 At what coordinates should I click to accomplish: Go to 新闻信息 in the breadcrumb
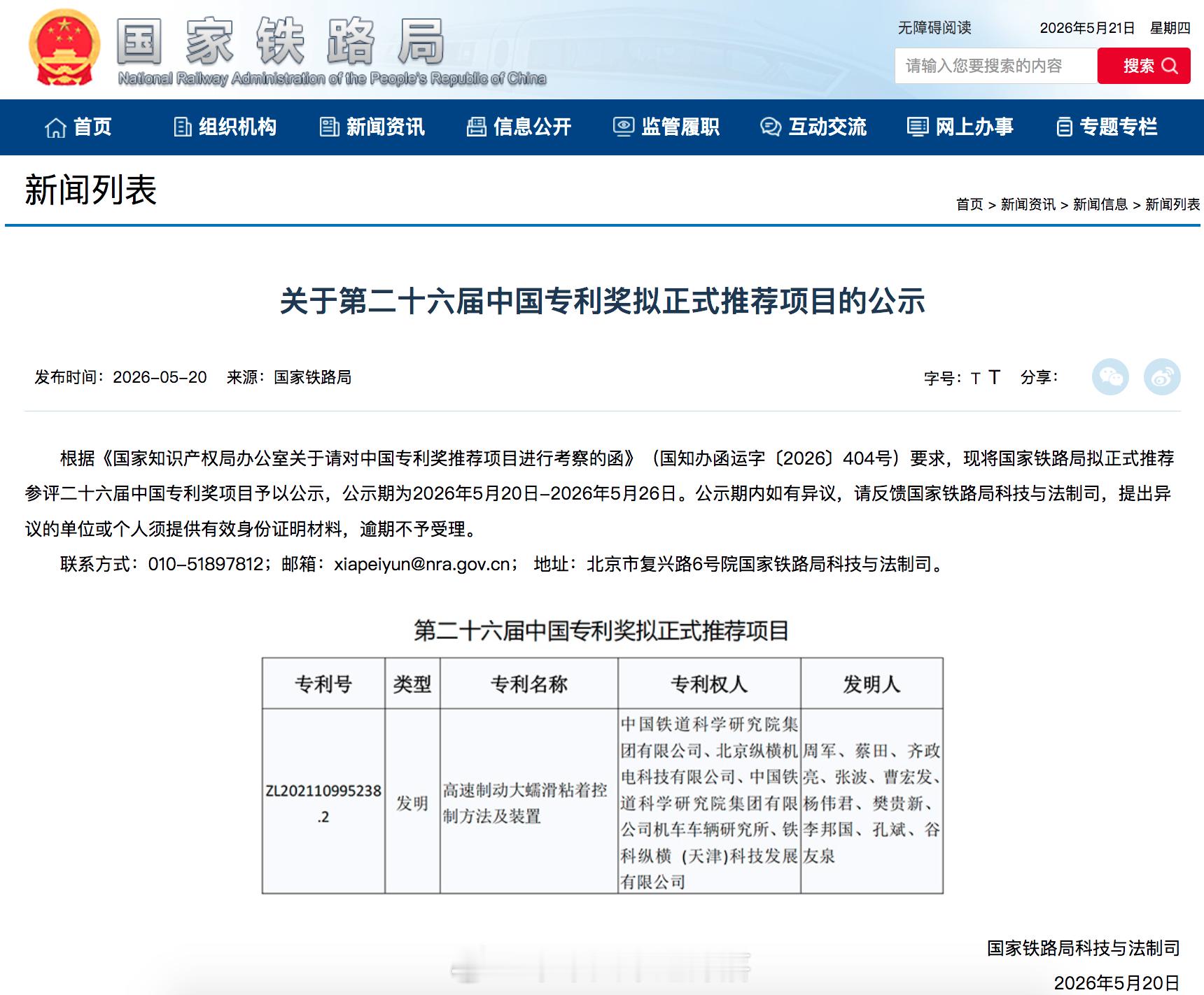pos(1100,204)
